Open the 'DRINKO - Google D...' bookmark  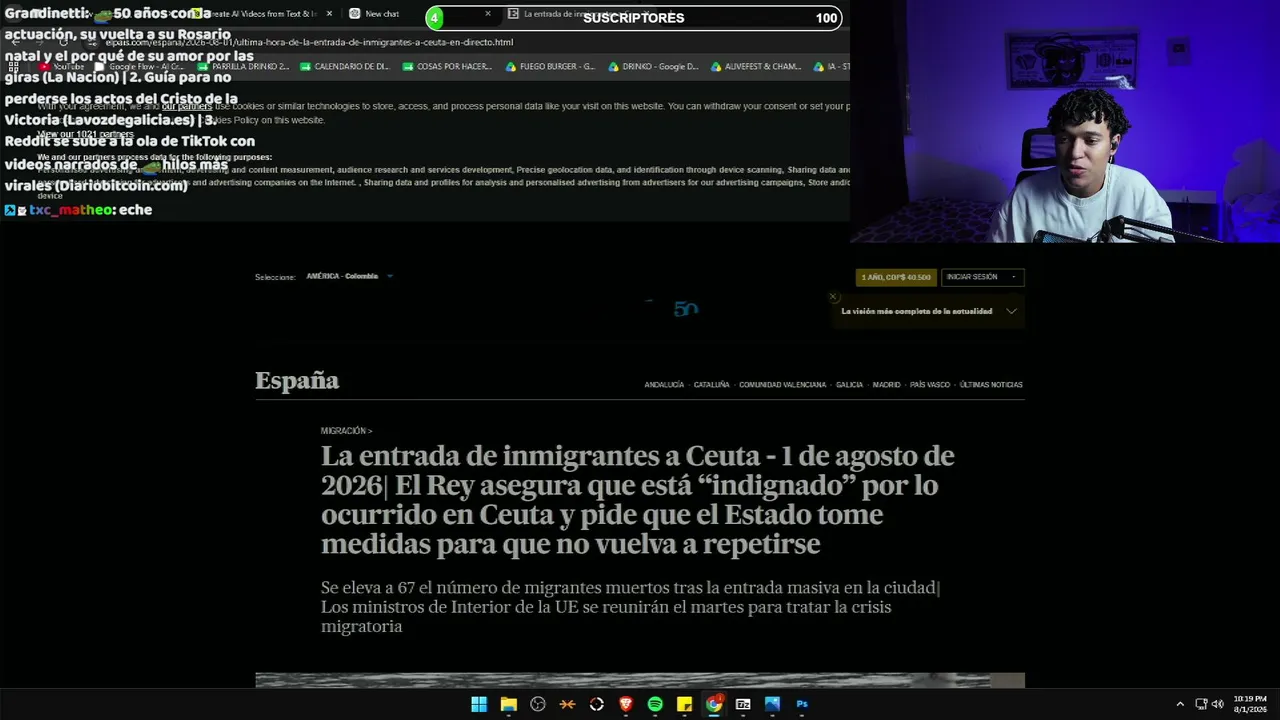pyautogui.click(x=653, y=67)
